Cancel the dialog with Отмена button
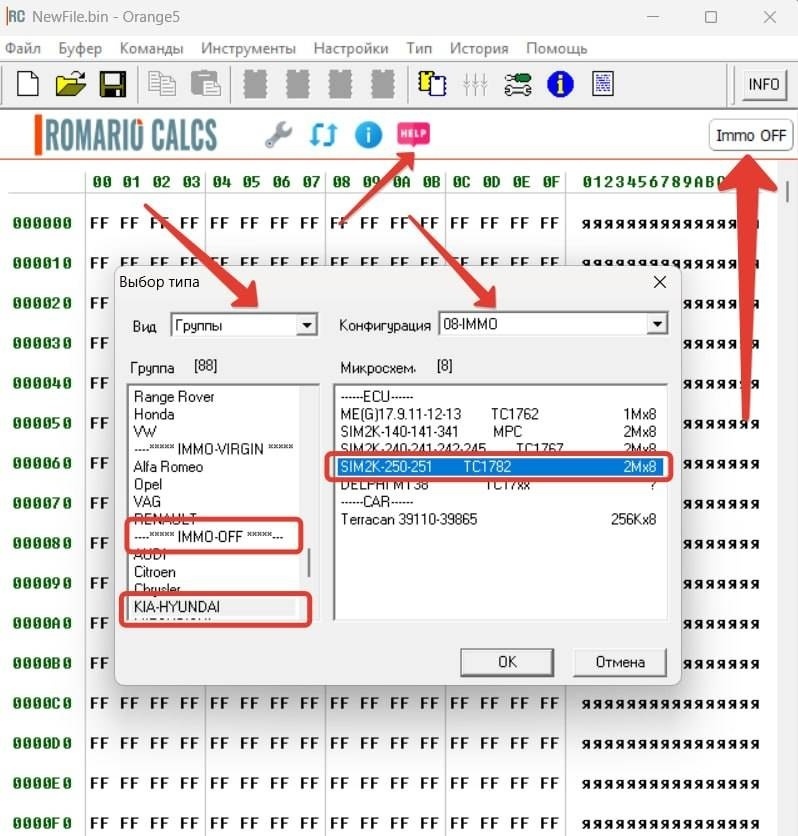The image size is (798, 836). pyautogui.click(x=620, y=662)
